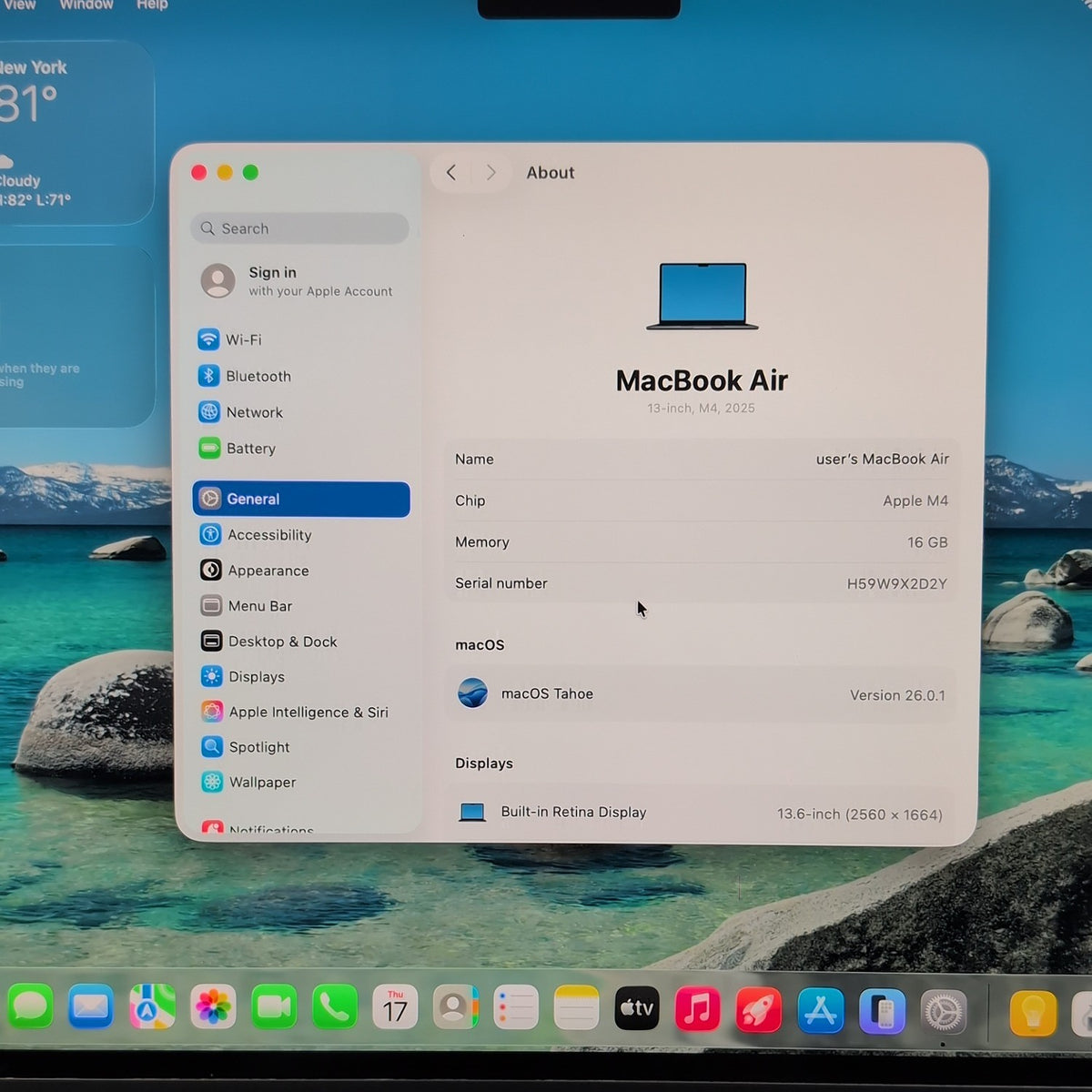This screenshot has height=1092, width=1092.
Task: Open the App Store from the Dock
Action: click(820, 1011)
